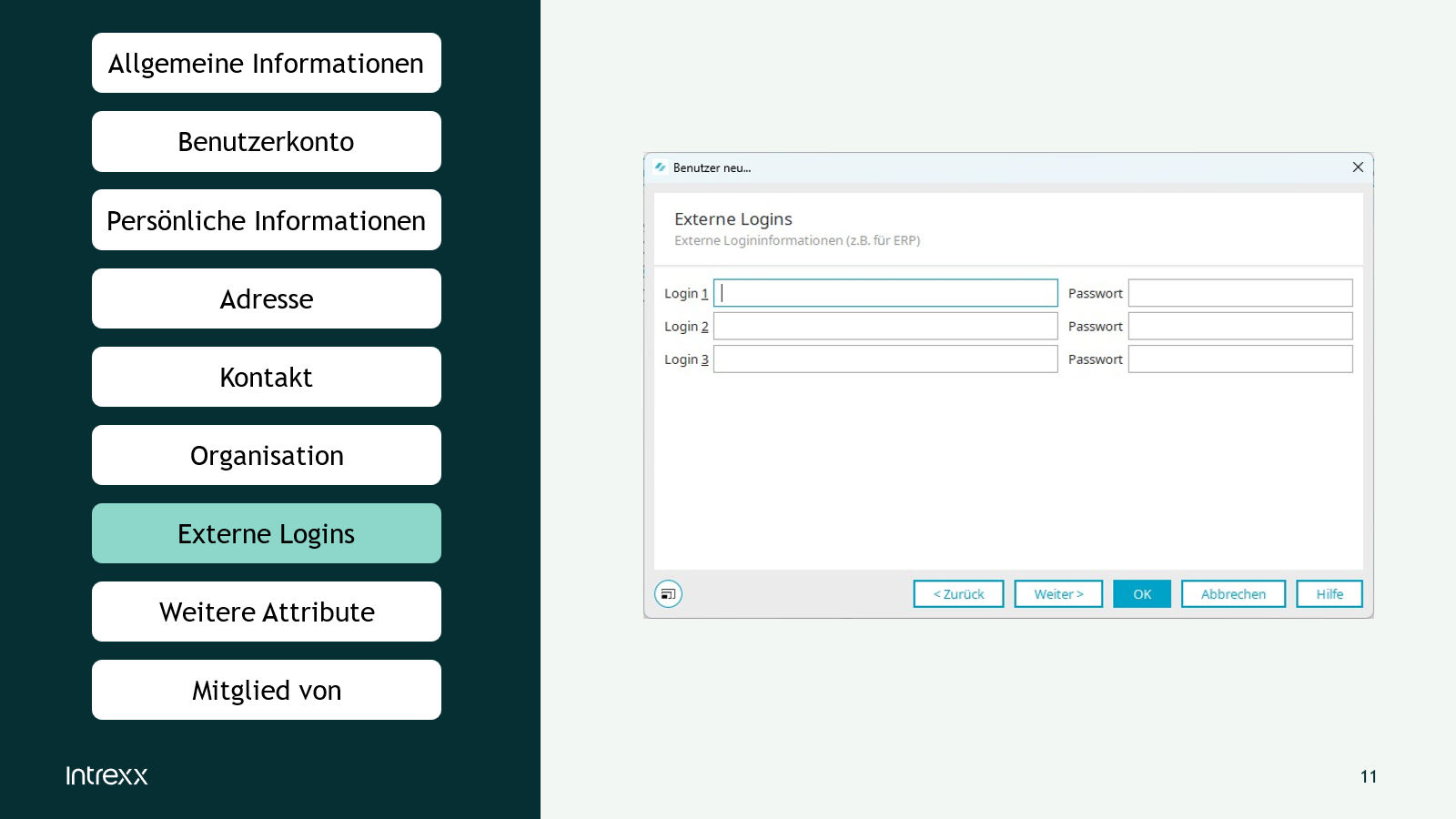This screenshot has height=819, width=1456.
Task: Go to the Mitglied von section
Action: pos(267,690)
